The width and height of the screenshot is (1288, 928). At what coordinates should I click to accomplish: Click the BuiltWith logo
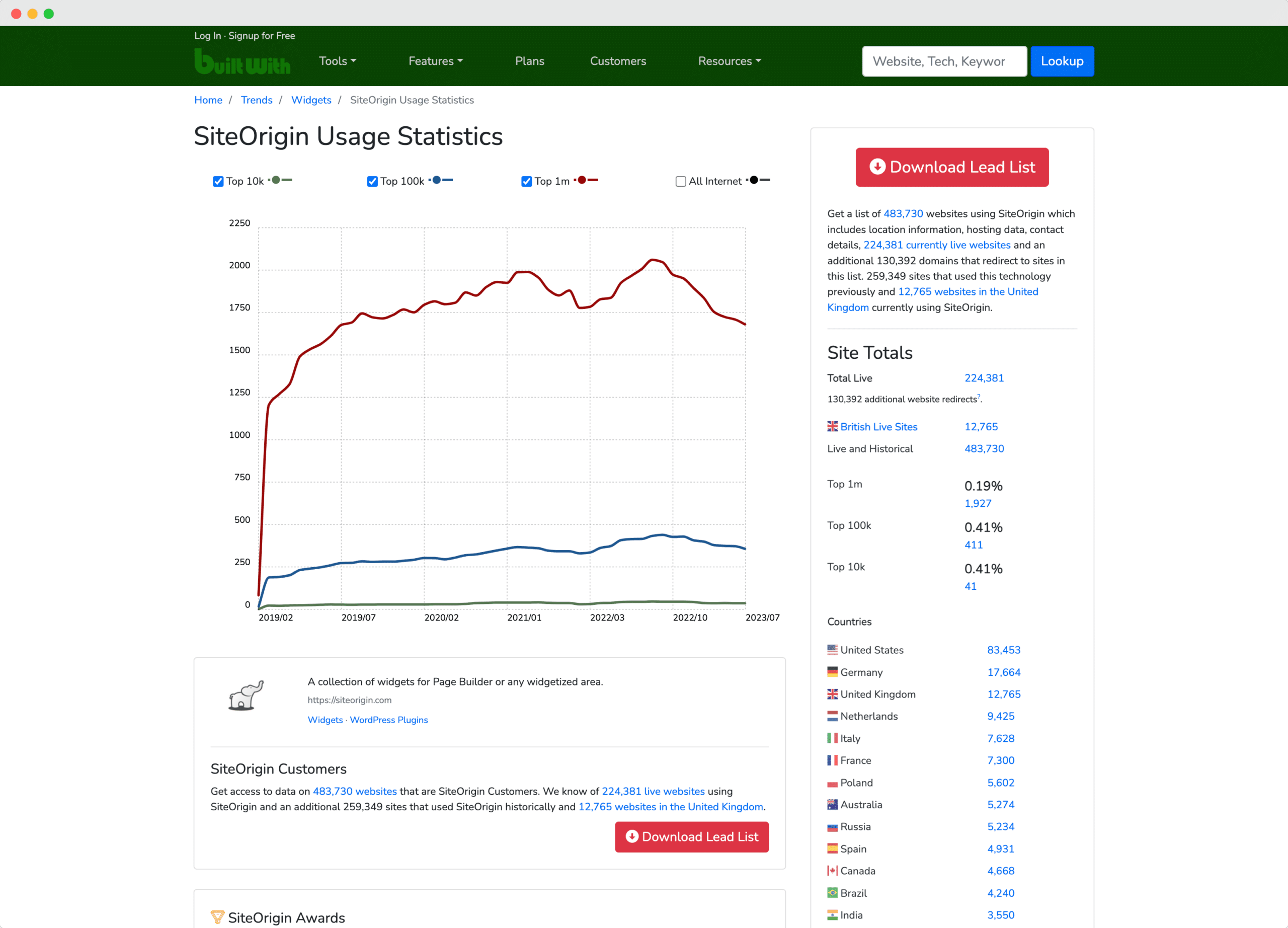pyautogui.click(x=243, y=61)
